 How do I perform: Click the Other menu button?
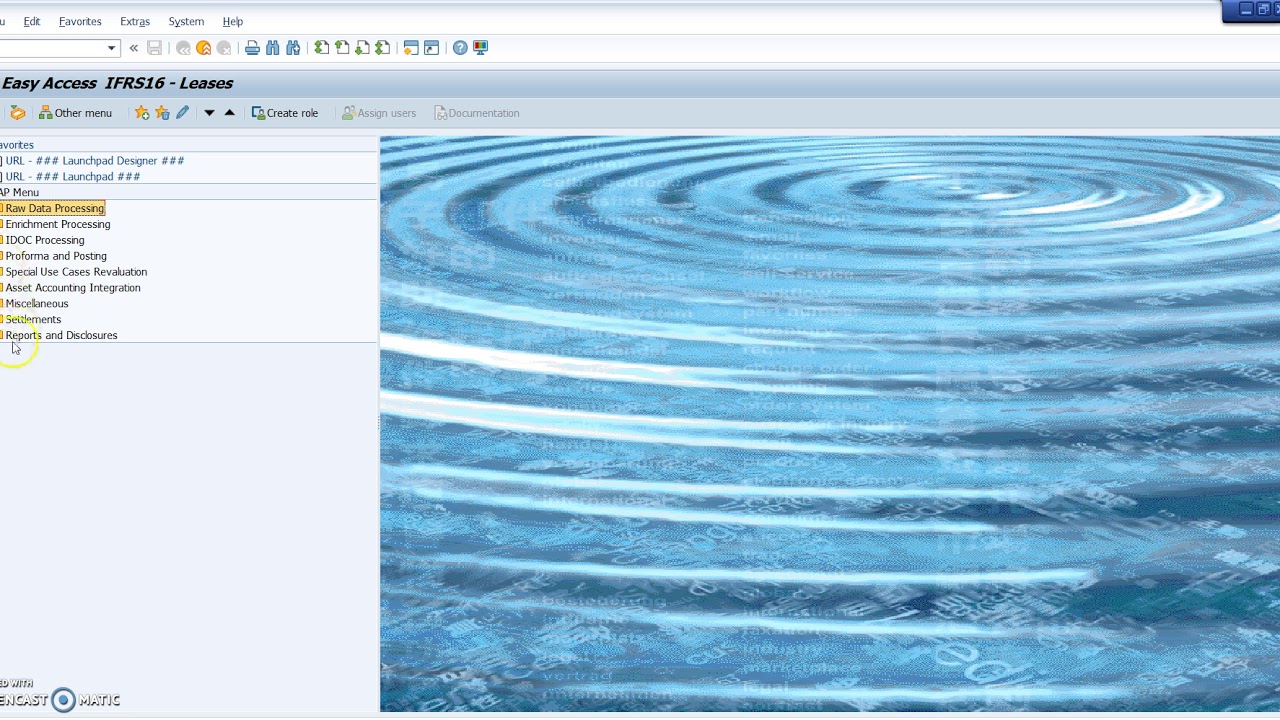click(x=75, y=113)
